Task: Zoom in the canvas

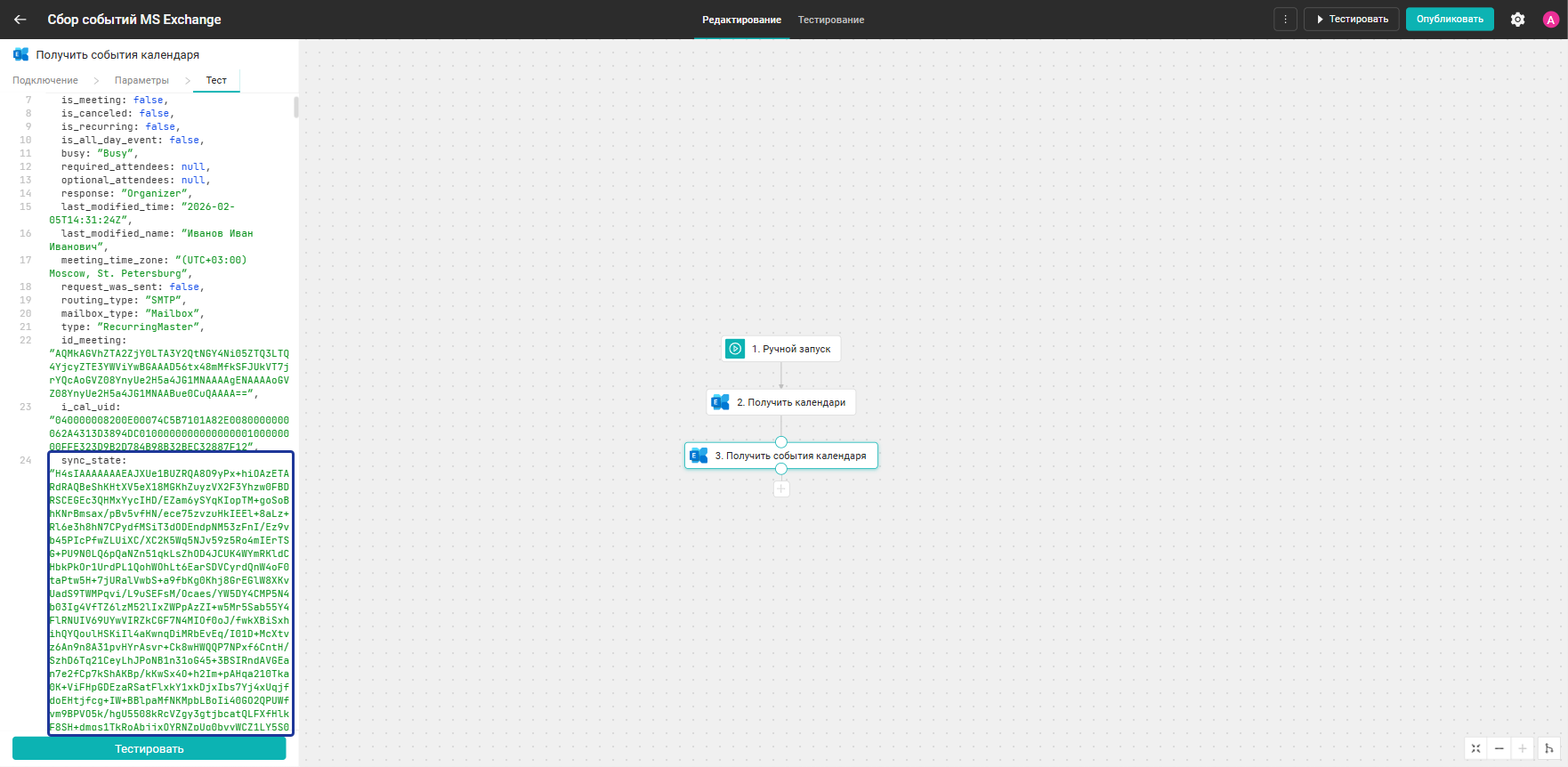Action: (x=1523, y=748)
